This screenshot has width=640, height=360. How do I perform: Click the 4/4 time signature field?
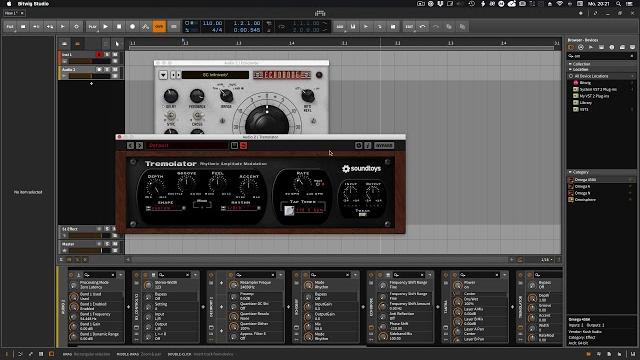point(217,30)
